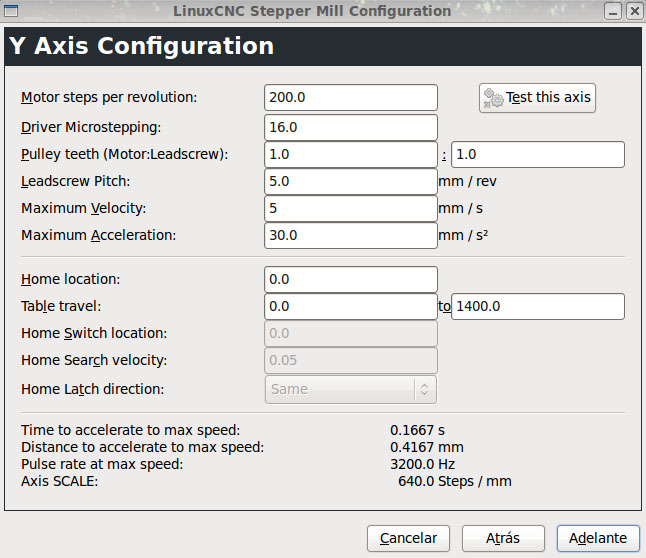Viewport: 646px width, 558px height.
Task: Open the Home Latch direction combo box
Action: pos(351,389)
